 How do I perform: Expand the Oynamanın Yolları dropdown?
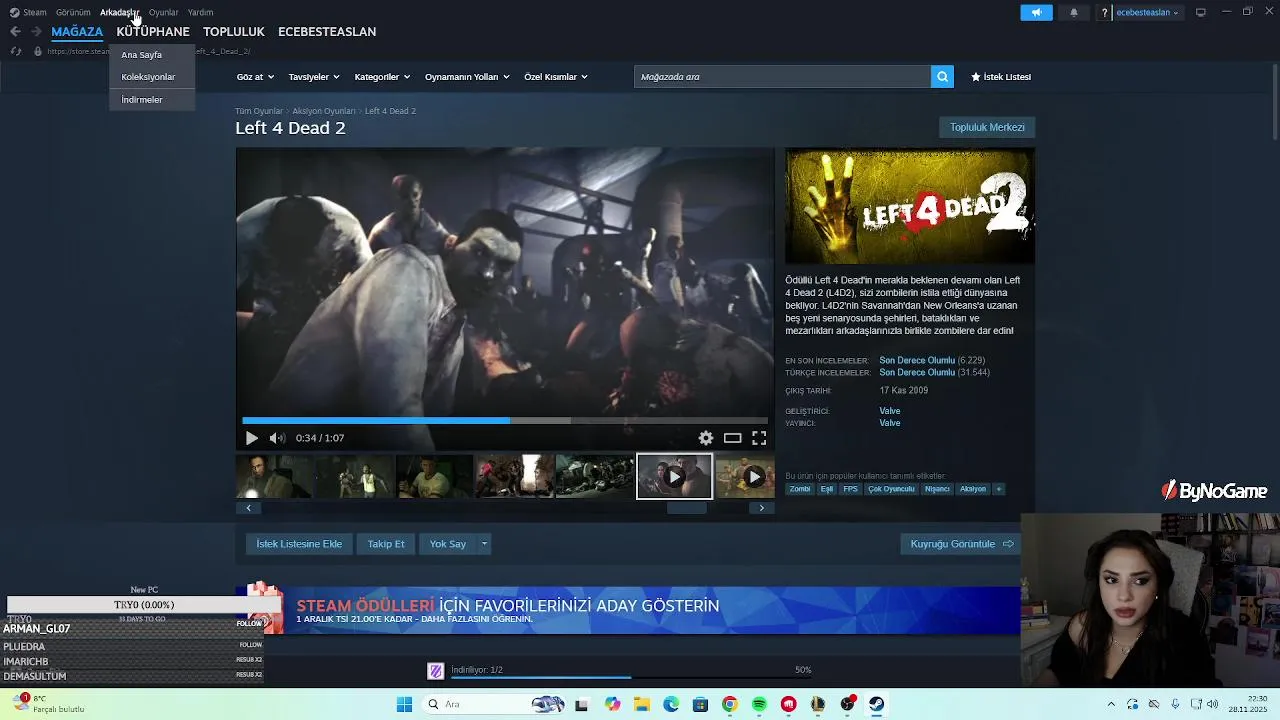467,77
